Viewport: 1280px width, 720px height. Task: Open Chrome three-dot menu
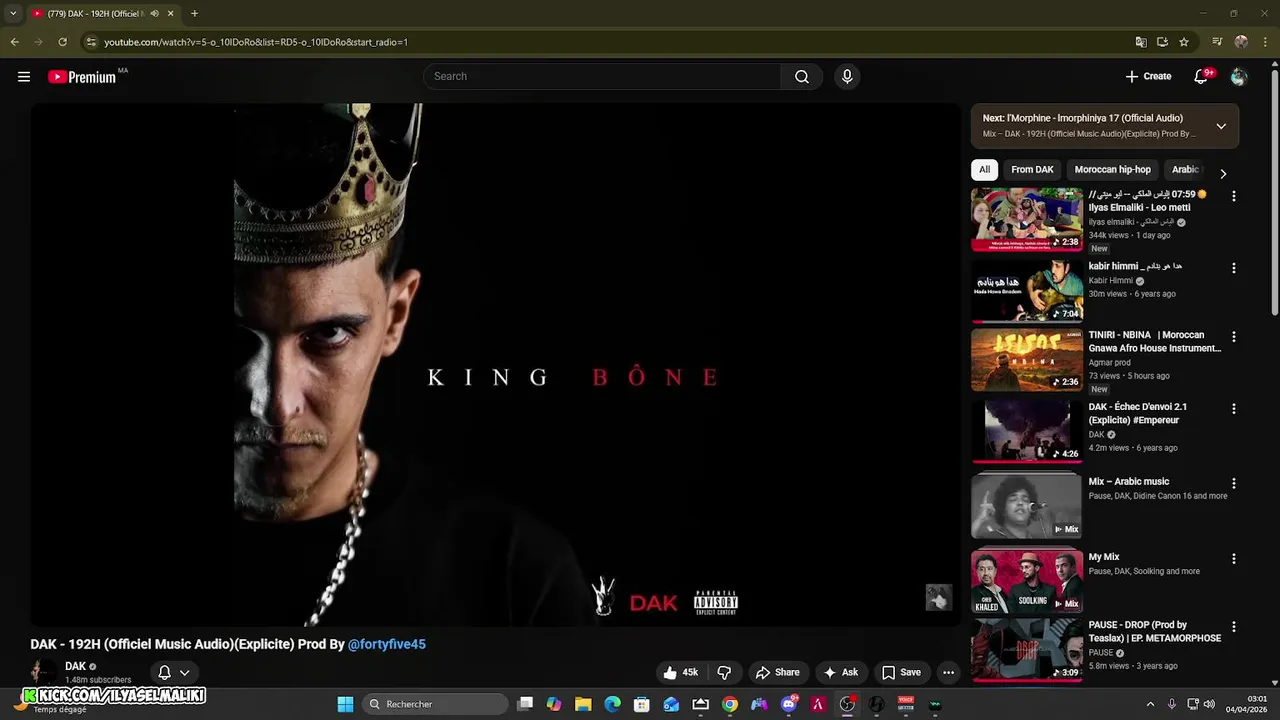coord(1264,42)
